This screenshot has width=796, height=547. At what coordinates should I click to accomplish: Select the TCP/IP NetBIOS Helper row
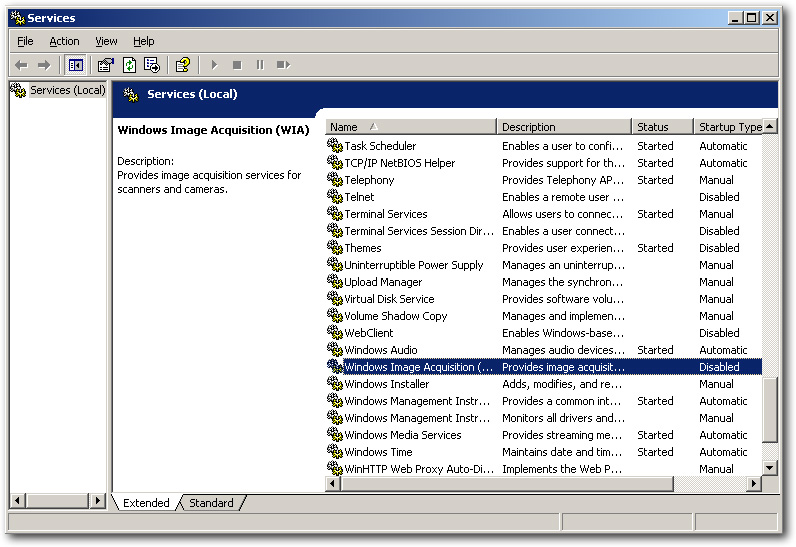[544, 163]
